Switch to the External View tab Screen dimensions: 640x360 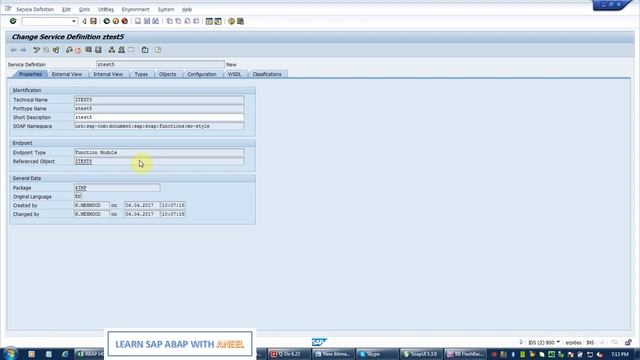(67, 74)
